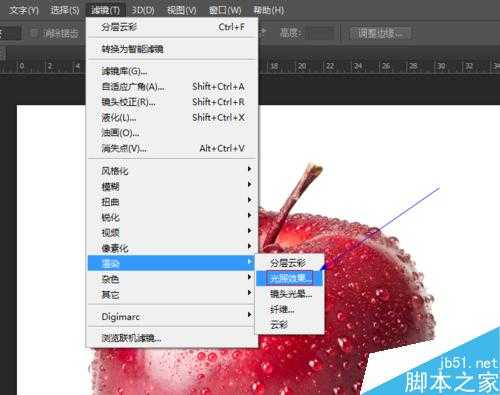500x395 pixels.
Task: Click the 调整边缘... button
Action: coord(380,33)
